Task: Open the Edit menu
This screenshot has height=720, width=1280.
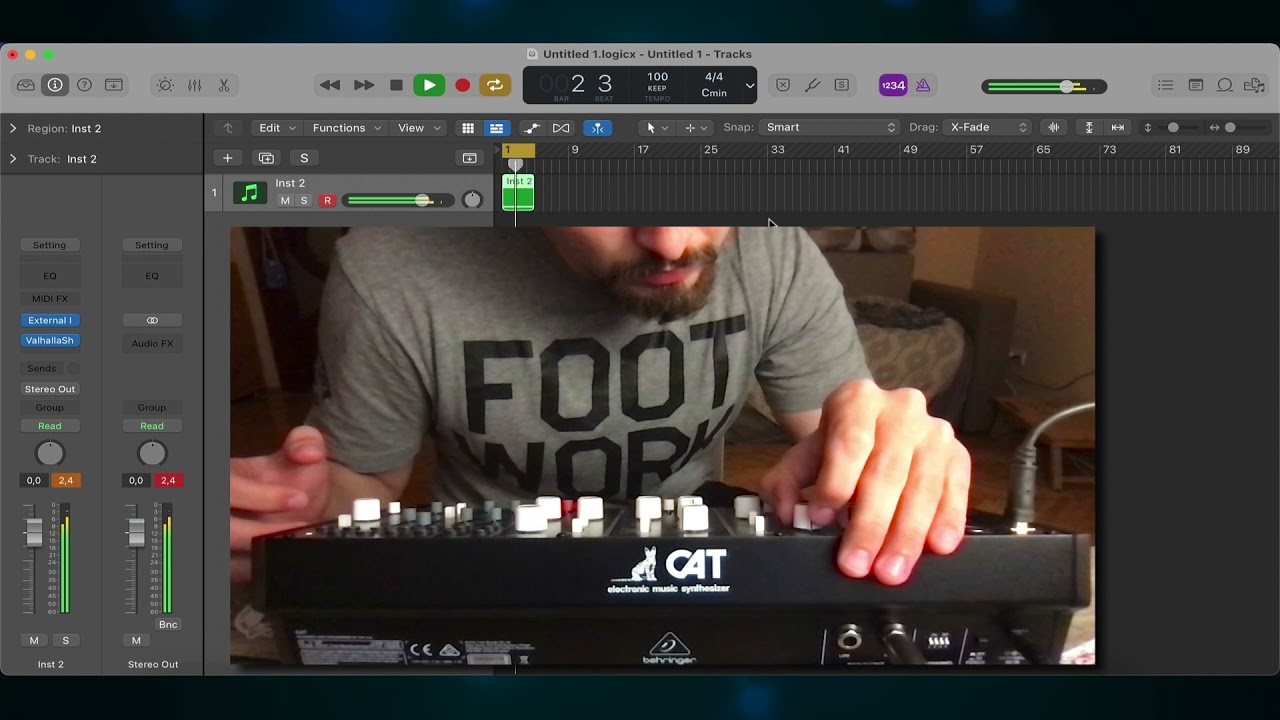Action: [x=277, y=128]
